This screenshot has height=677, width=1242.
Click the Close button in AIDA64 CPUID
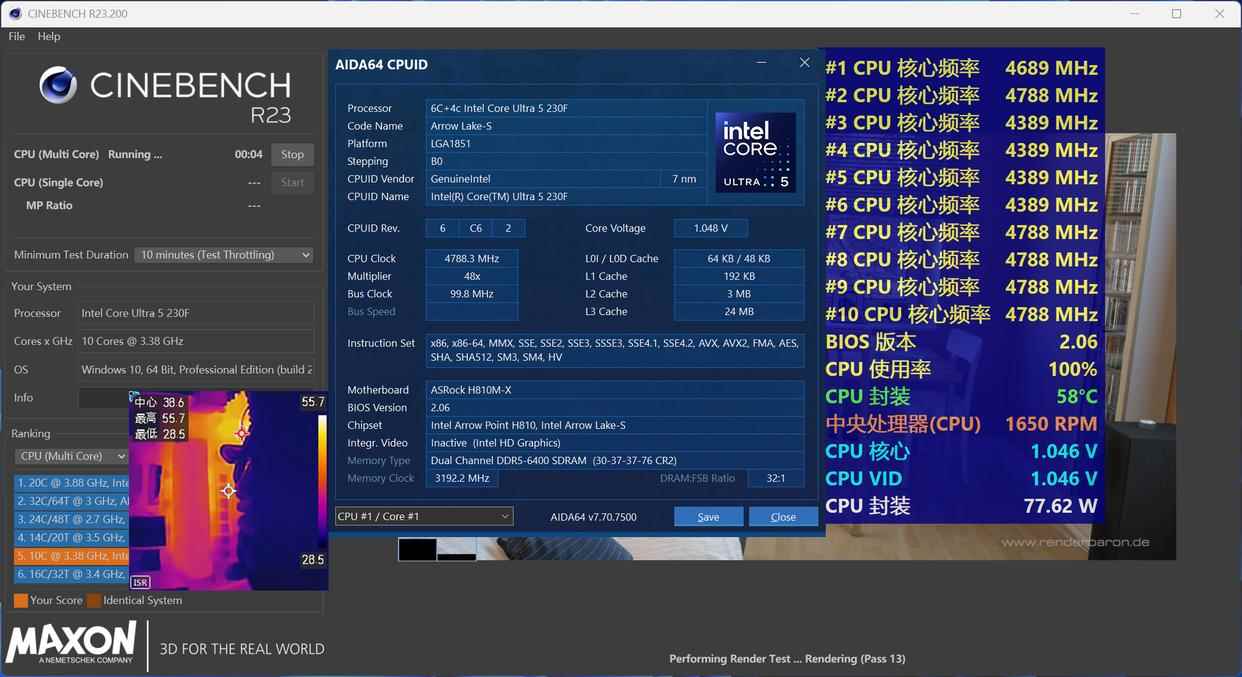coord(783,517)
